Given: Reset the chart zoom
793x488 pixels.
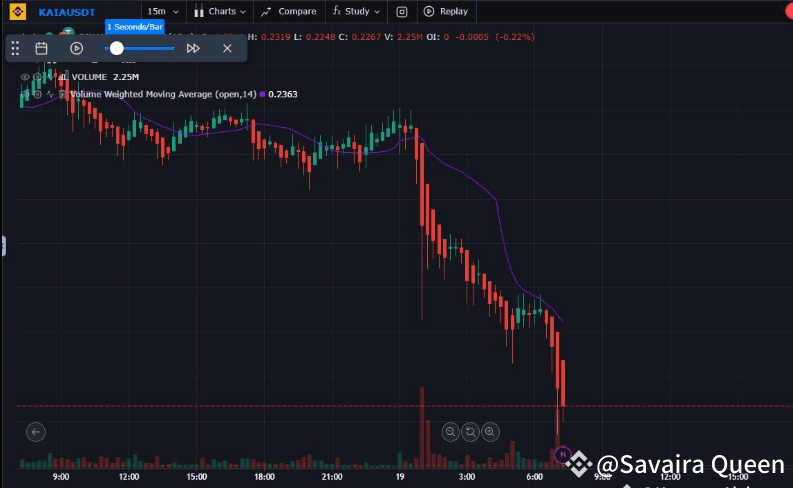Looking at the screenshot, I should tap(470, 432).
